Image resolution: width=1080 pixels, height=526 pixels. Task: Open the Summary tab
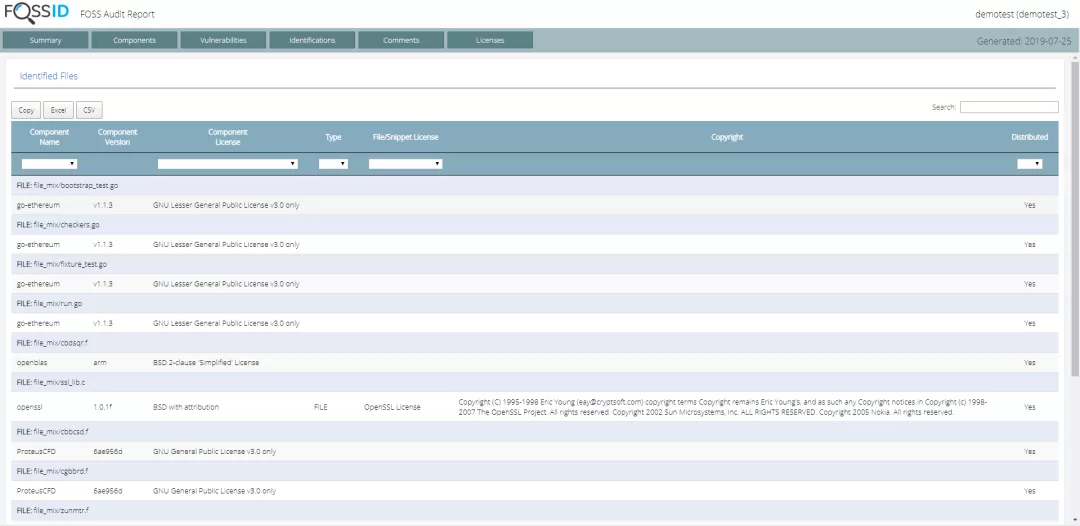[x=45, y=40]
